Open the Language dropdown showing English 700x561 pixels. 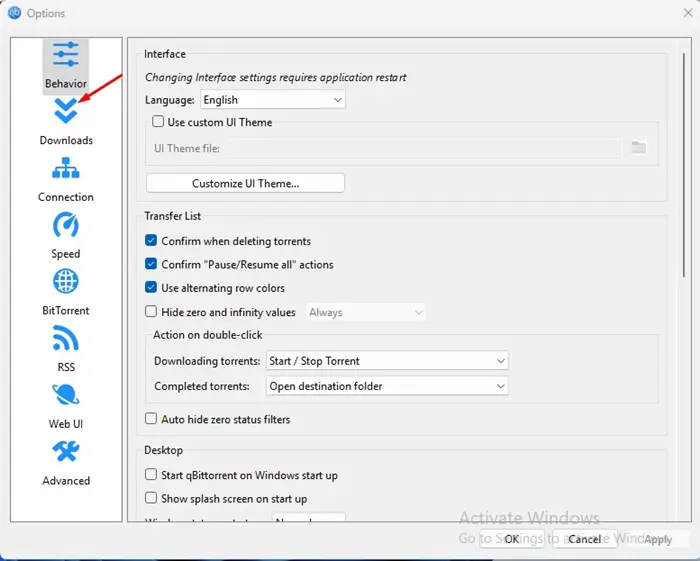tap(273, 100)
